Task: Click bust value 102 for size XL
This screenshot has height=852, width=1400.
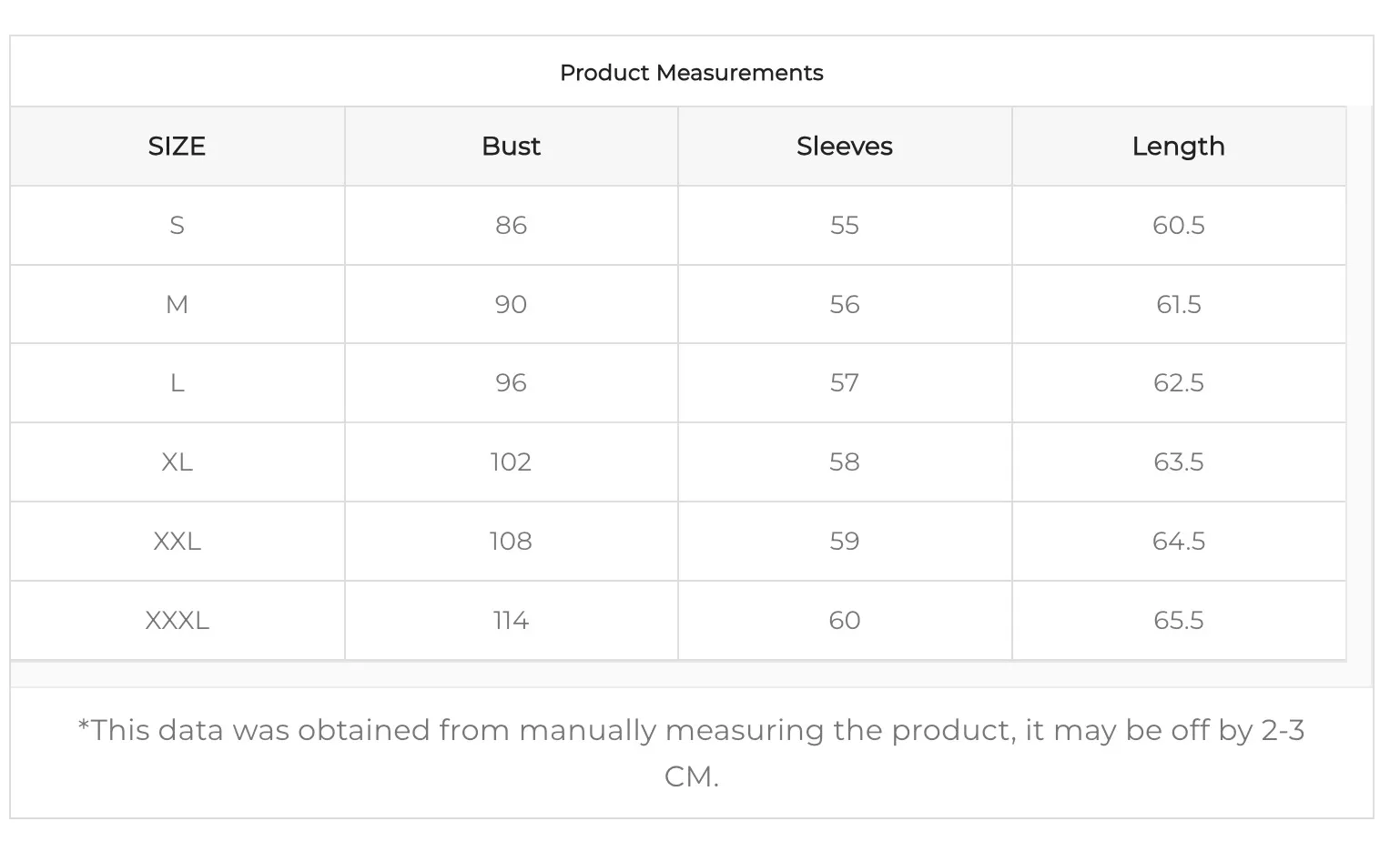Action: (511, 462)
